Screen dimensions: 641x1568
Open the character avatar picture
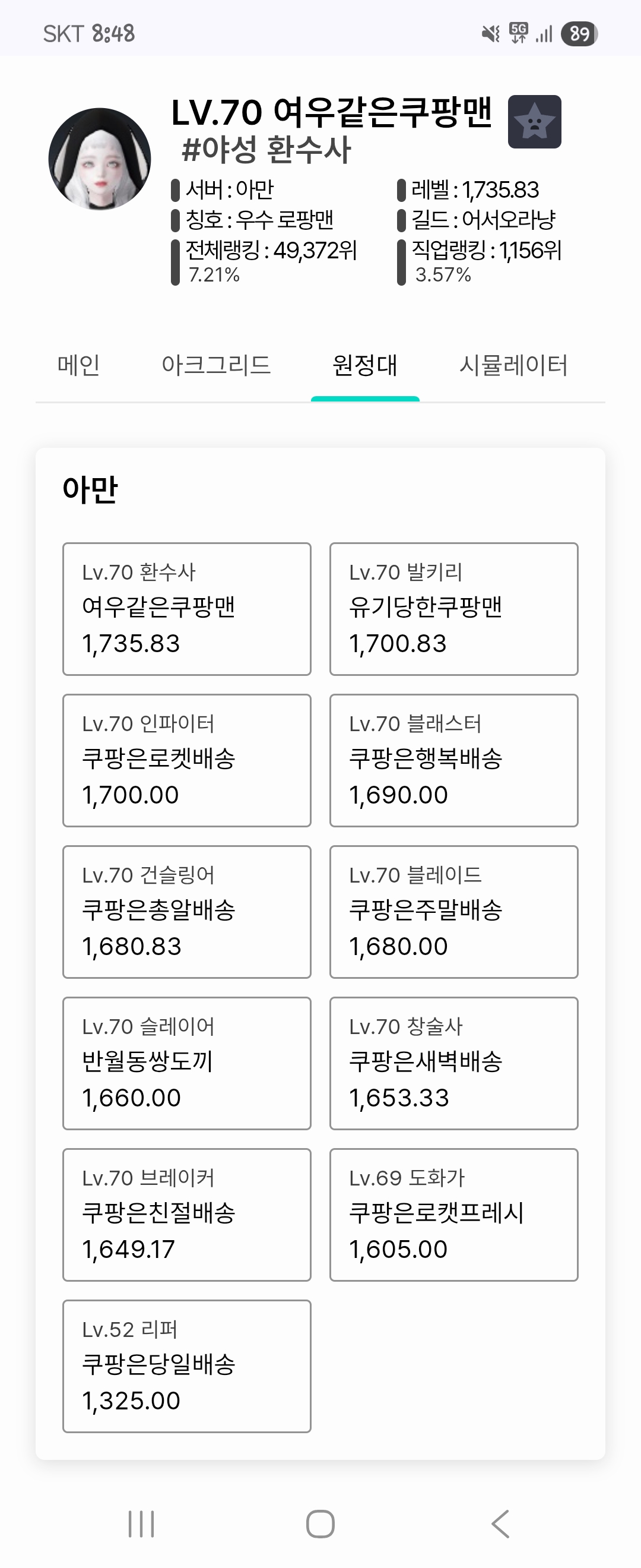[x=100, y=159]
